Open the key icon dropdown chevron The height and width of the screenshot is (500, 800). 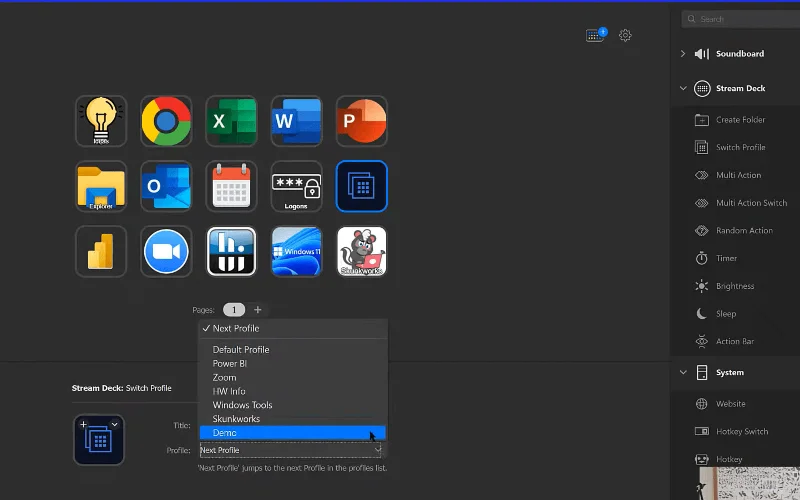click(x=115, y=424)
